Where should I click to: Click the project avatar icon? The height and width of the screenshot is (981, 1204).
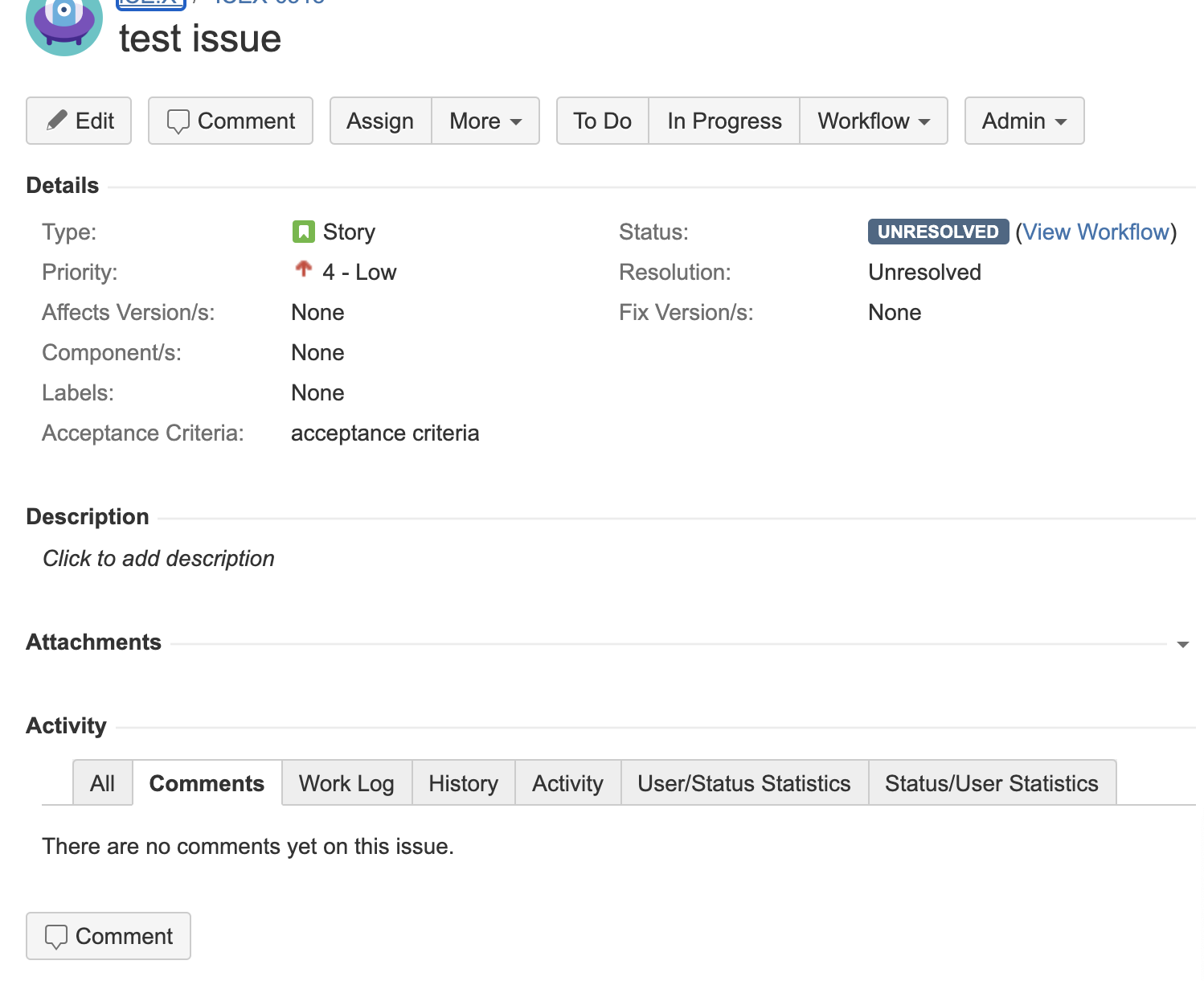click(x=63, y=24)
